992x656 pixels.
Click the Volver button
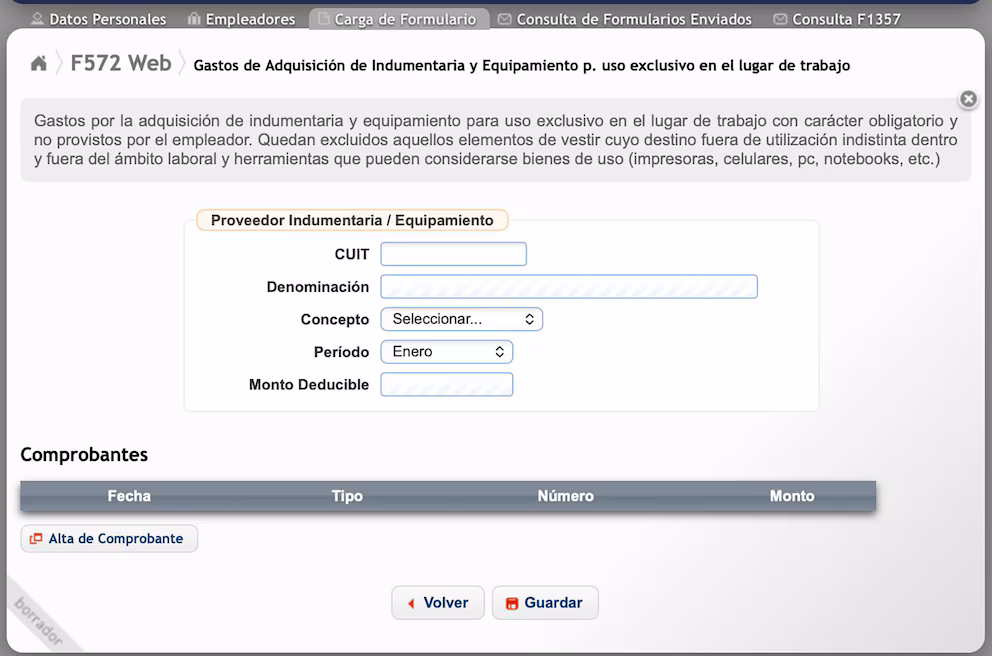click(x=438, y=602)
